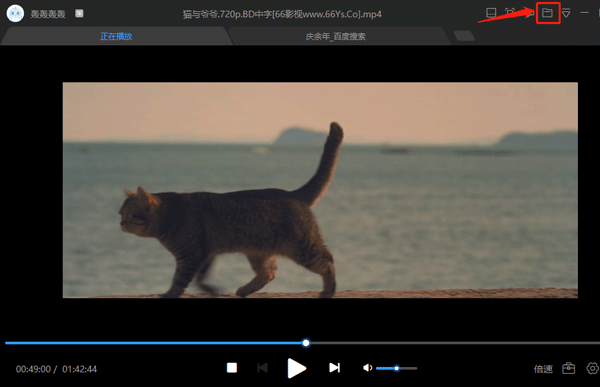Click the volume slider track
600x387 pixels.
point(396,368)
